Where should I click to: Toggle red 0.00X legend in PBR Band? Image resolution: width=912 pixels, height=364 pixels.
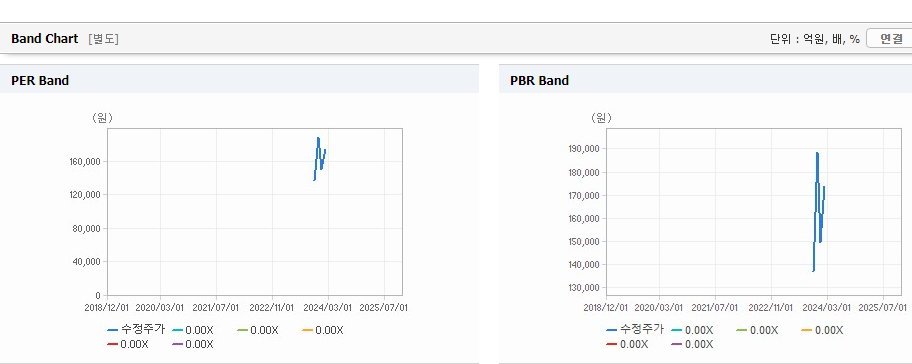[x=628, y=344]
